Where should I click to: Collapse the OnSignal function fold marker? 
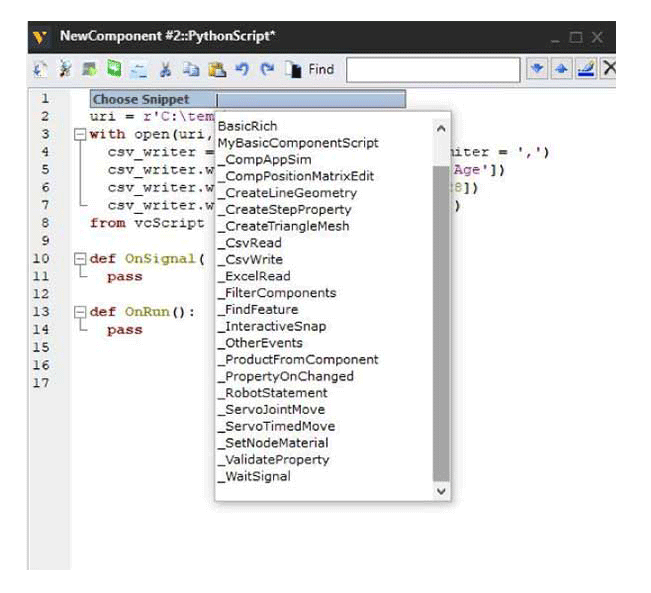[78, 259]
